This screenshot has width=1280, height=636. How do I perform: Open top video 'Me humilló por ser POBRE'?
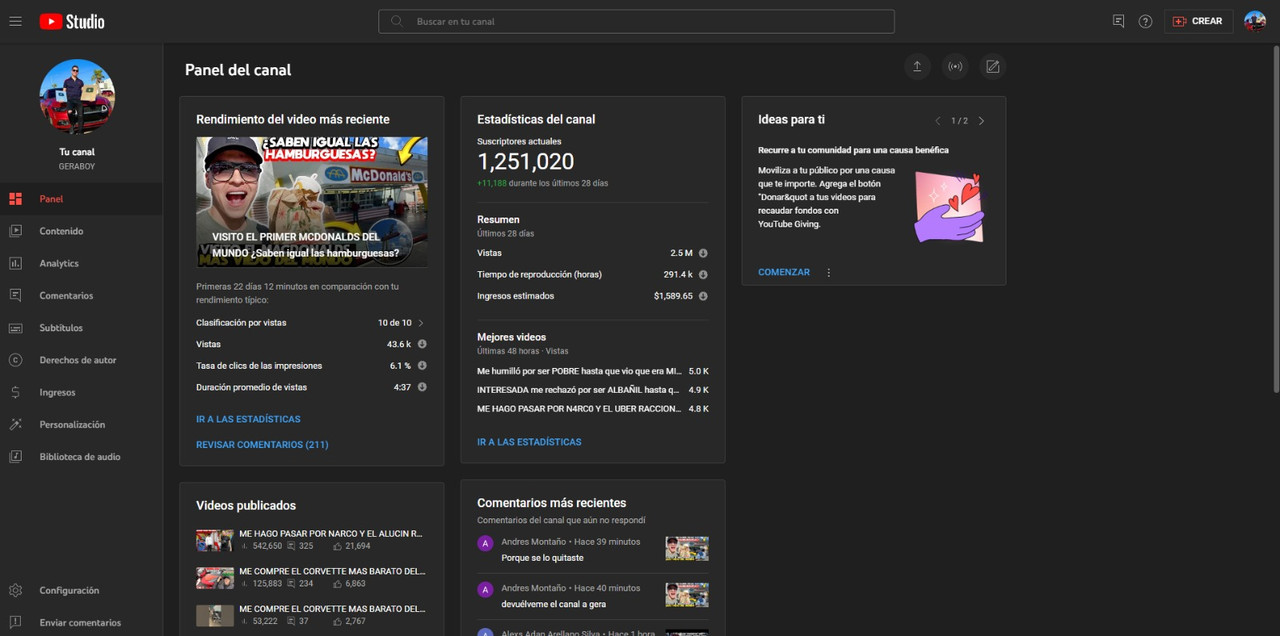[593, 371]
